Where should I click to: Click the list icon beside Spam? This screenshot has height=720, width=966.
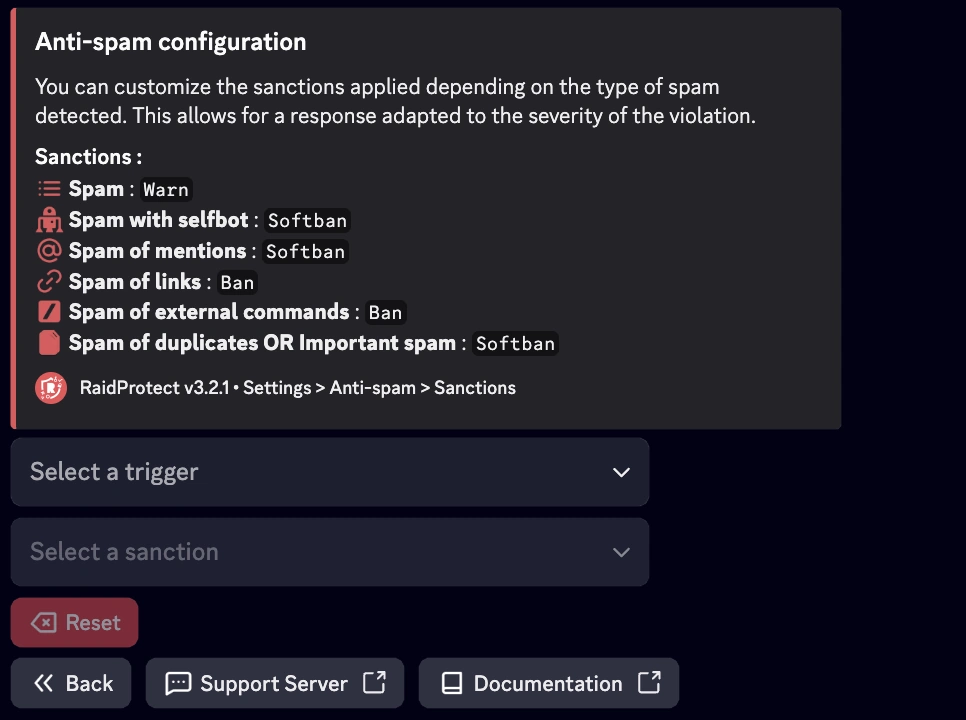[x=47, y=189]
